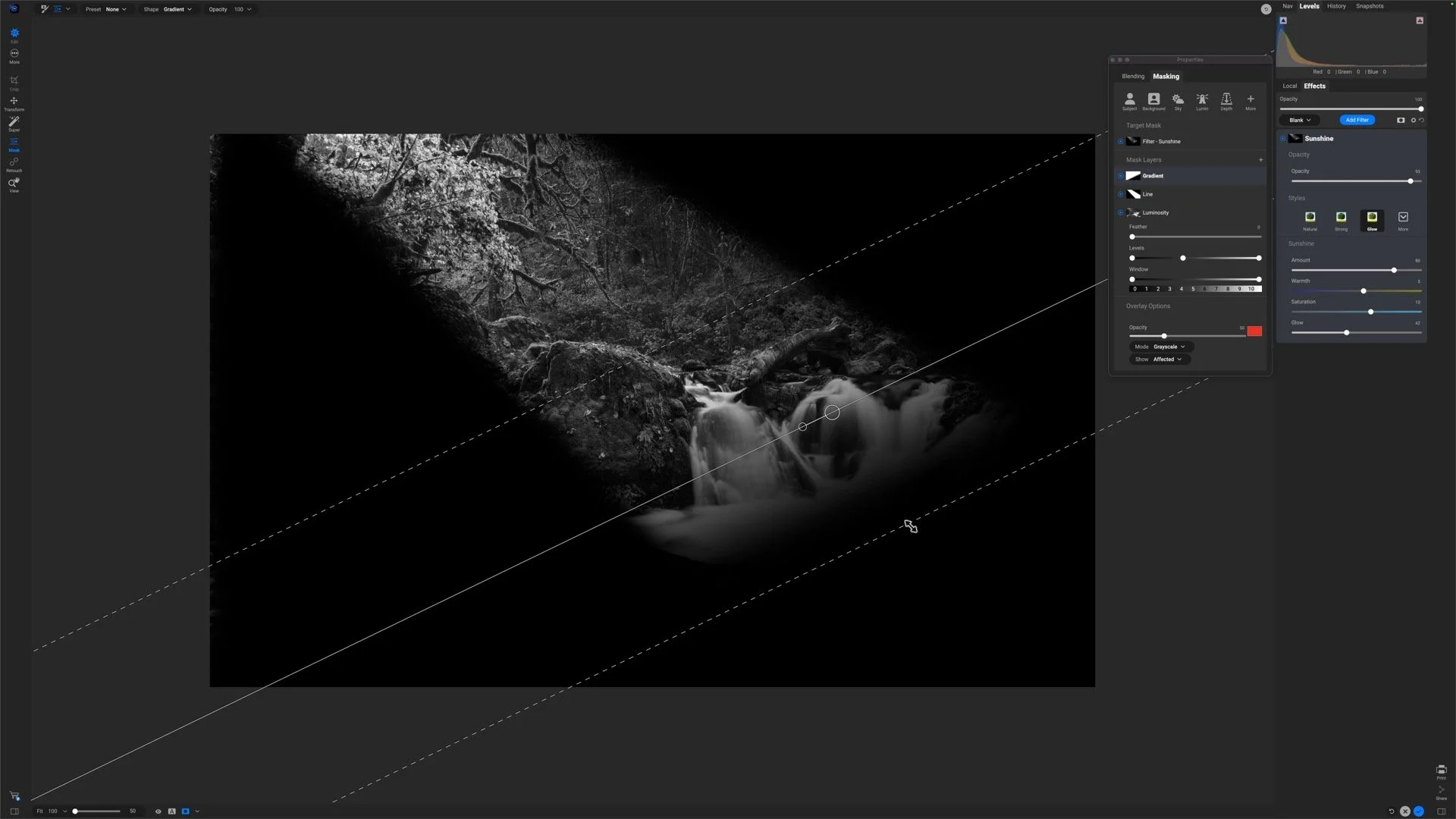Select the Natural style preset
The image size is (1456, 819).
pyautogui.click(x=1310, y=221)
